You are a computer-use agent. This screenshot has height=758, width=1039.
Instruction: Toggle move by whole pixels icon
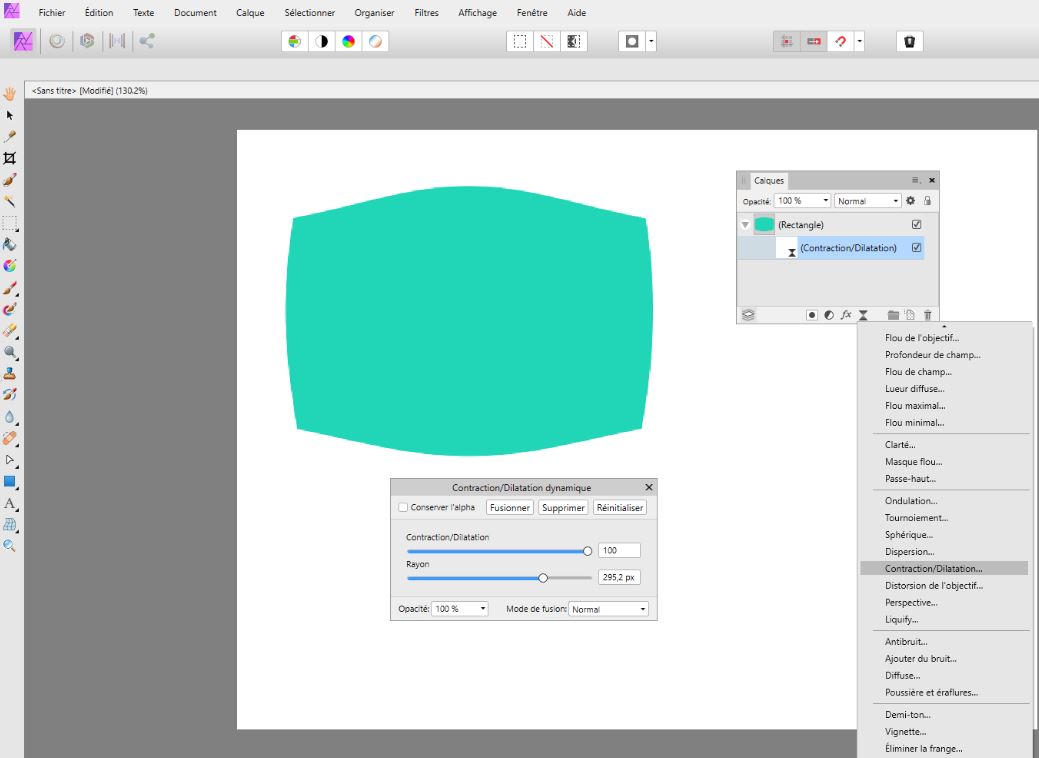point(814,42)
